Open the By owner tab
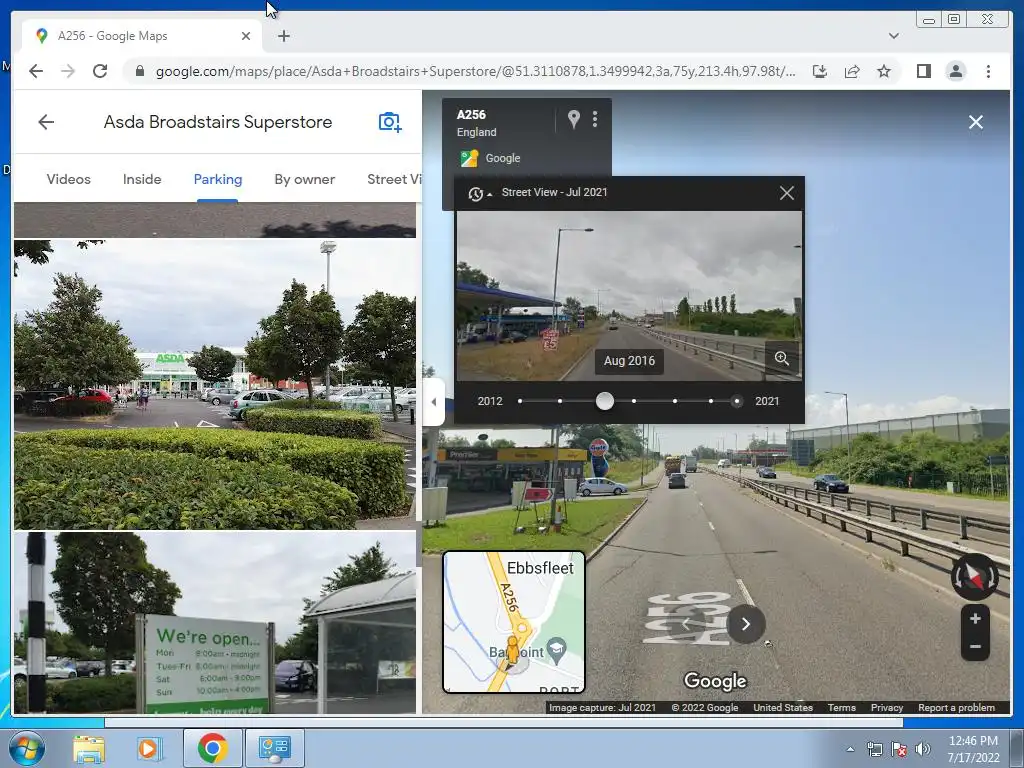The width and height of the screenshot is (1024, 768). (304, 179)
